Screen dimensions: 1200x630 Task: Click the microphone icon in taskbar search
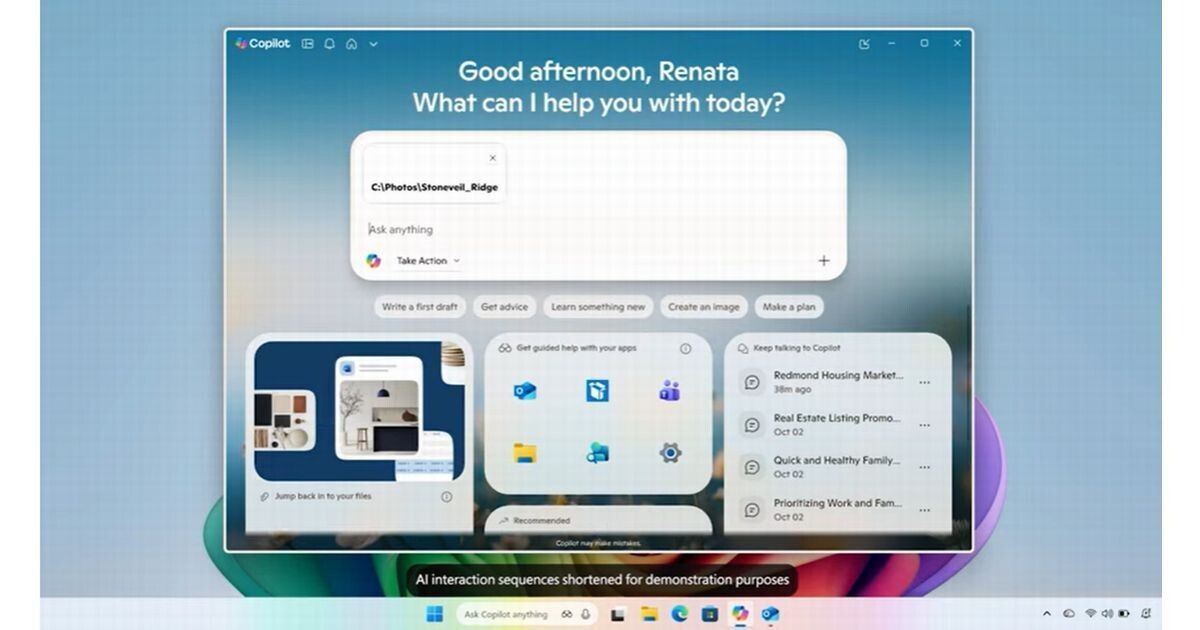(586, 614)
